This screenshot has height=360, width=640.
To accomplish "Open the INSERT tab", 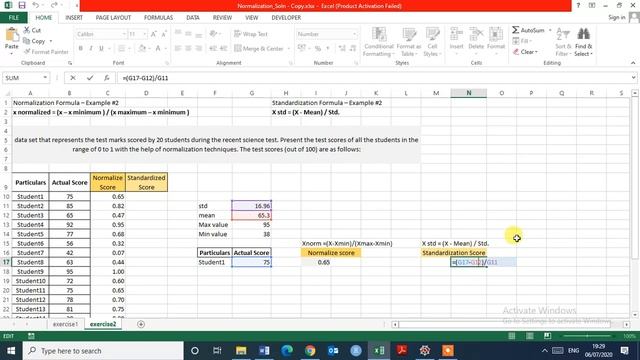I will click(x=74, y=18).
